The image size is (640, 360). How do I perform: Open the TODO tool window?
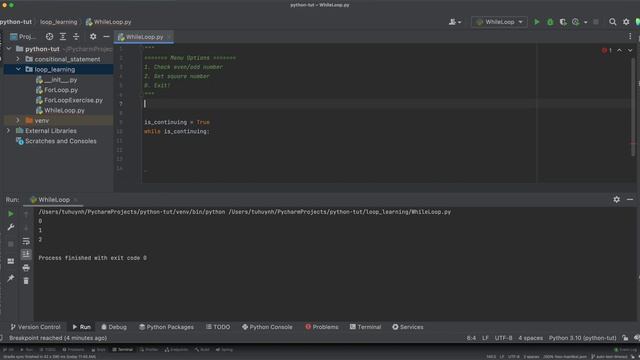click(218, 327)
